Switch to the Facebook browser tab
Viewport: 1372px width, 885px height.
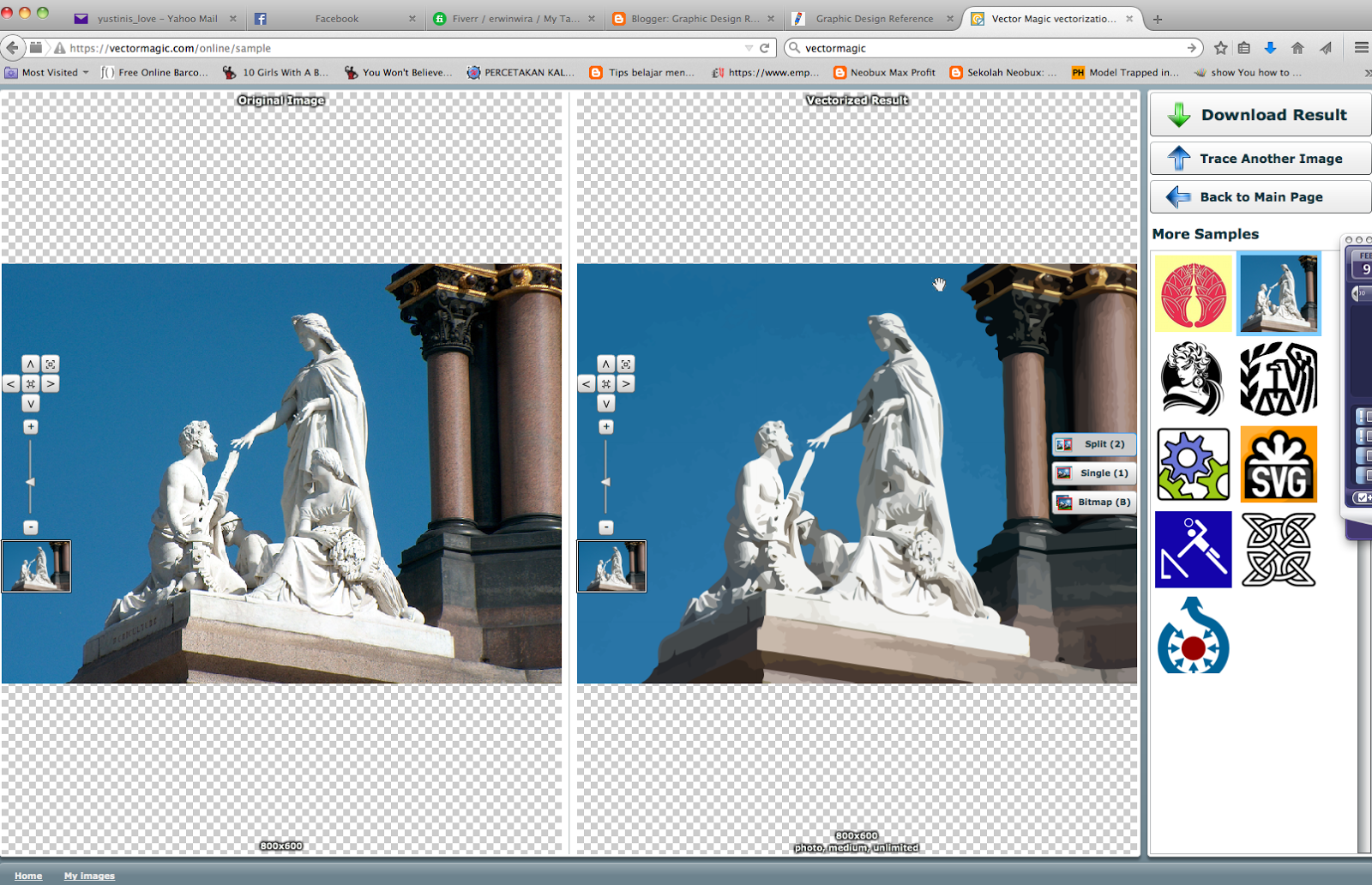(336, 17)
